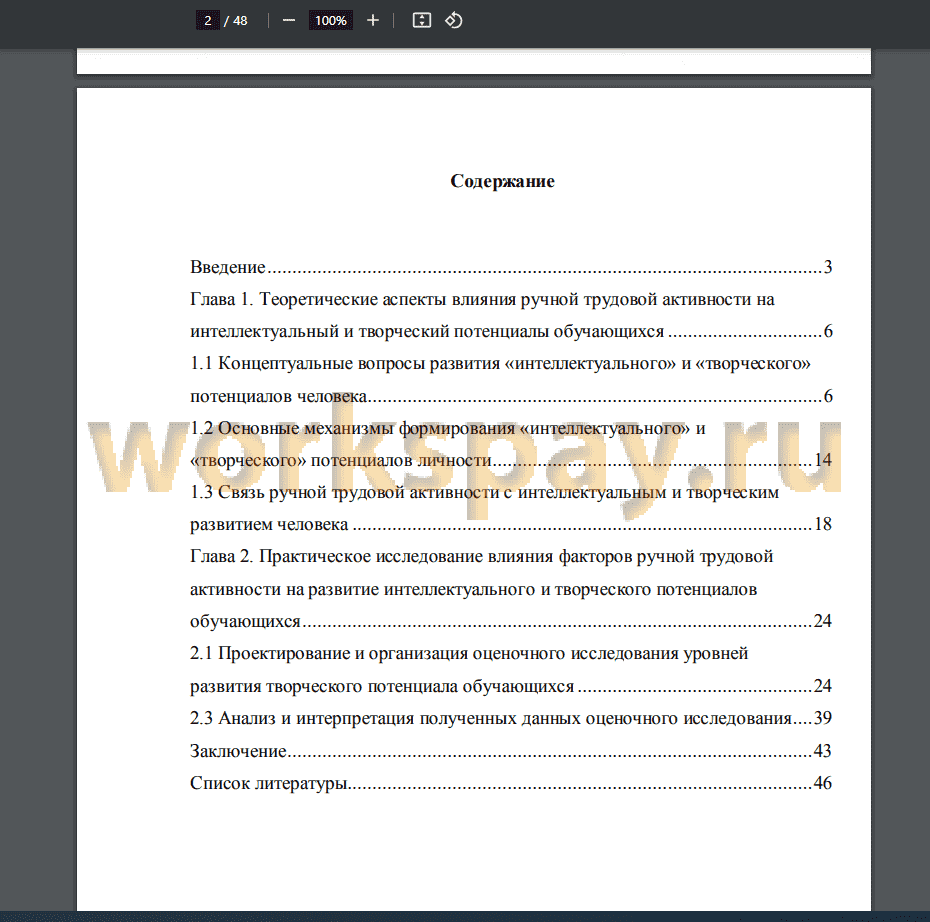Edit the current page number field
The image size is (930, 922).
[x=208, y=21]
